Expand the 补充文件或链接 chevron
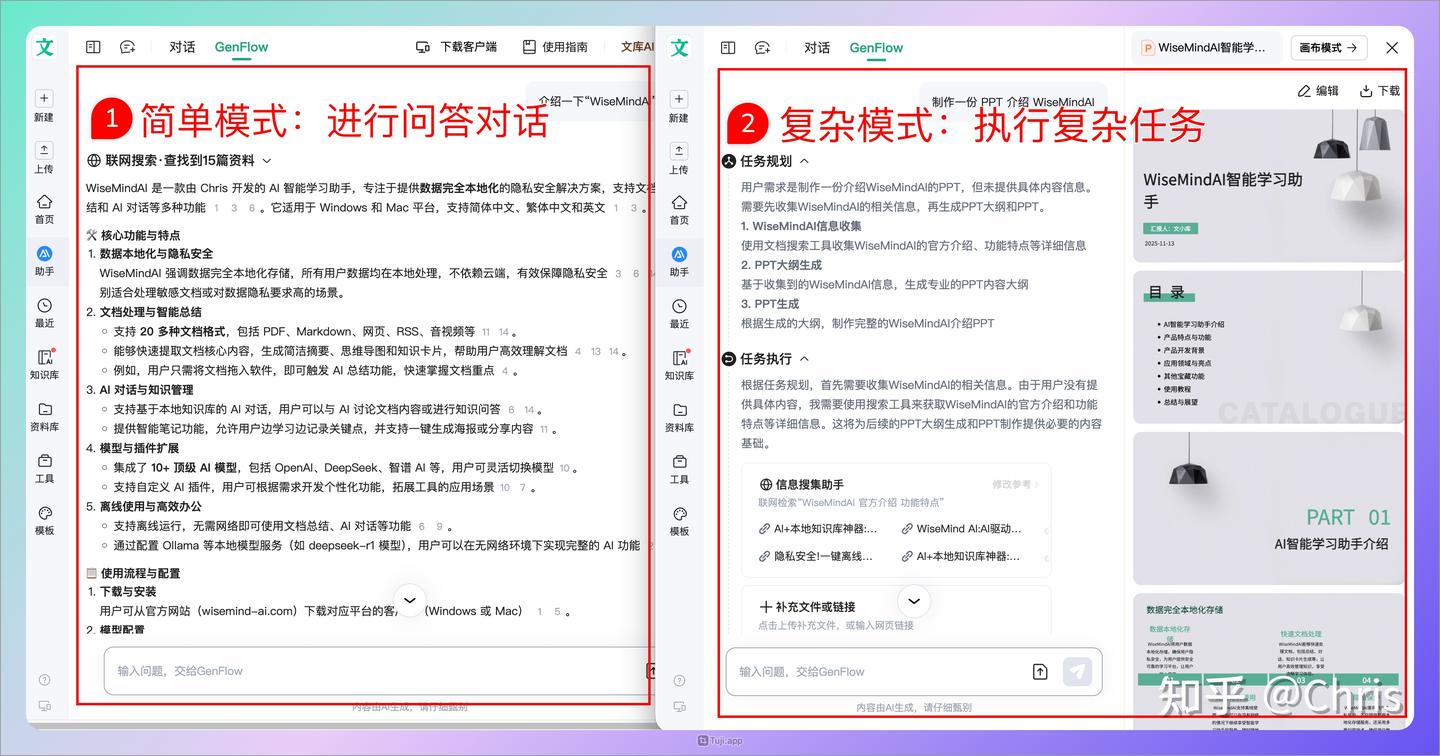The width and height of the screenshot is (1440, 756). coord(913,601)
